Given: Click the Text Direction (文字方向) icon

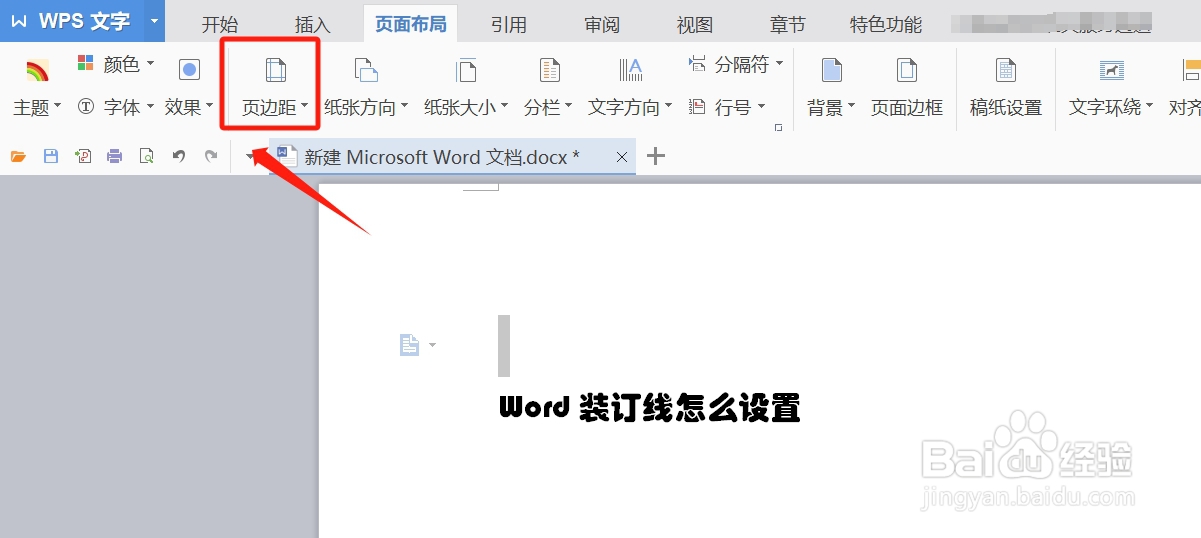Looking at the screenshot, I should point(630,70).
